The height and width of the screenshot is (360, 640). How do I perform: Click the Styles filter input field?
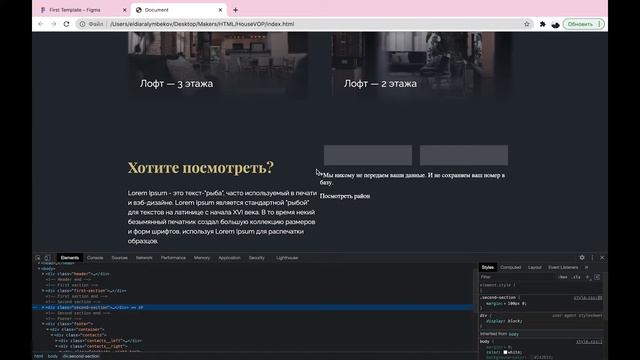(x=517, y=277)
